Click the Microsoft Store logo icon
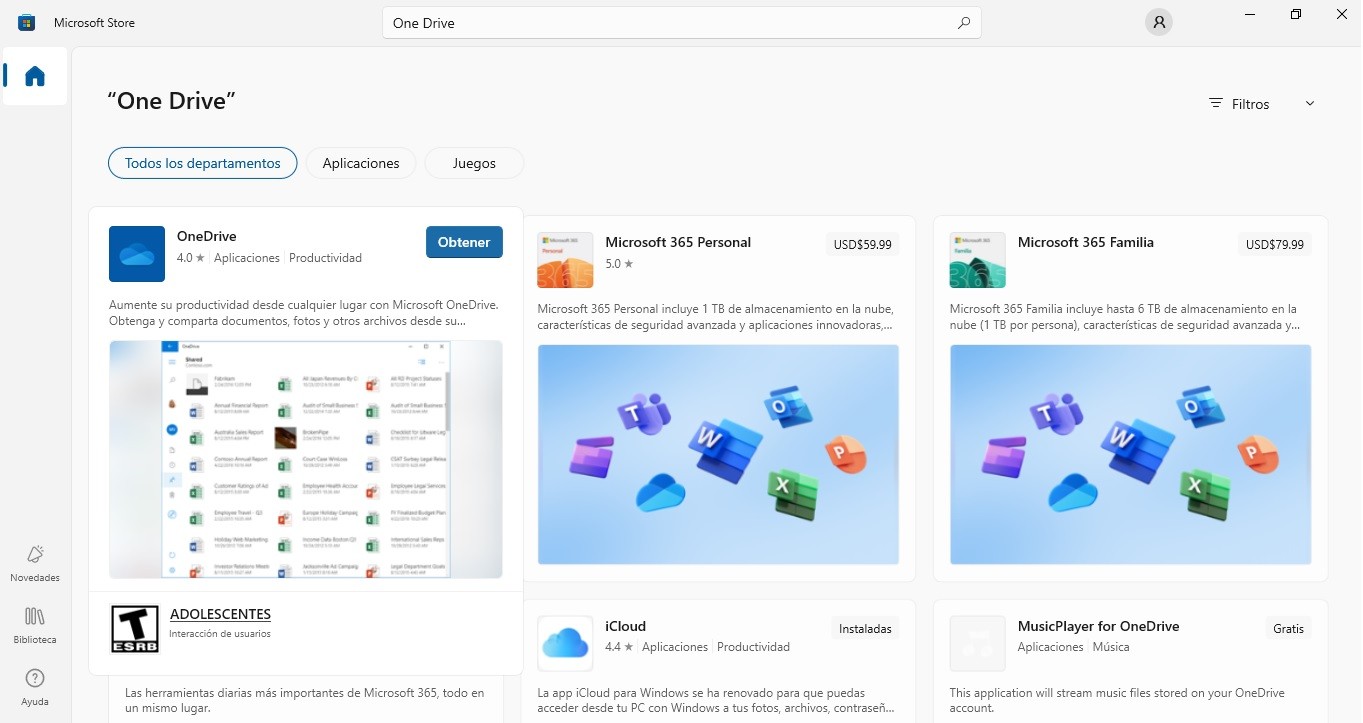Image resolution: width=1363 pixels, height=723 pixels. tap(27, 22)
